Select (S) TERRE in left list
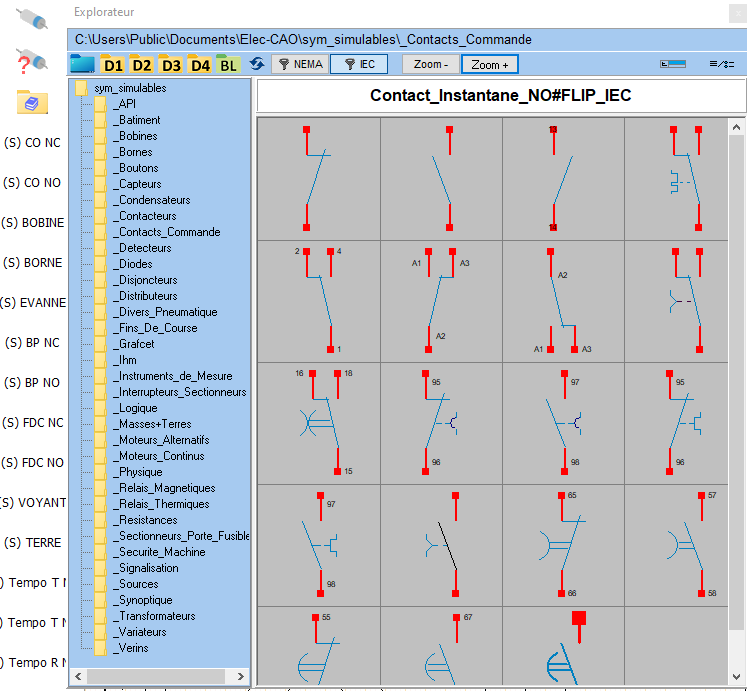Screen dimensions: 747x691 point(33,543)
